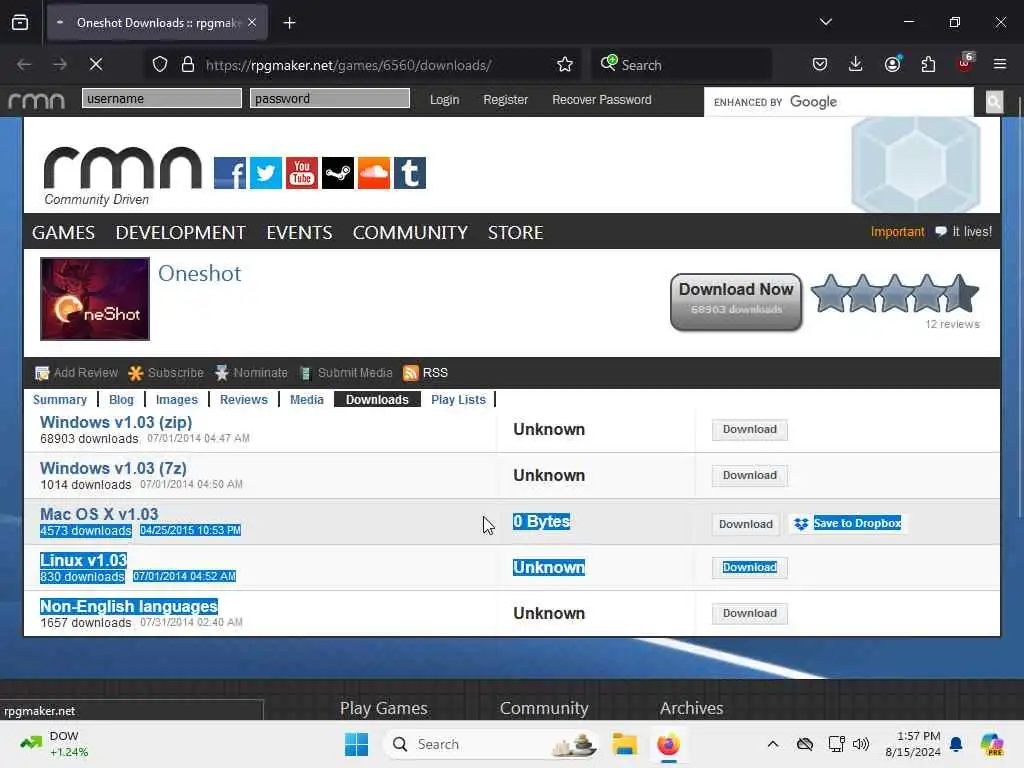Click the Login link
The image size is (1024, 768).
tap(444, 100)
